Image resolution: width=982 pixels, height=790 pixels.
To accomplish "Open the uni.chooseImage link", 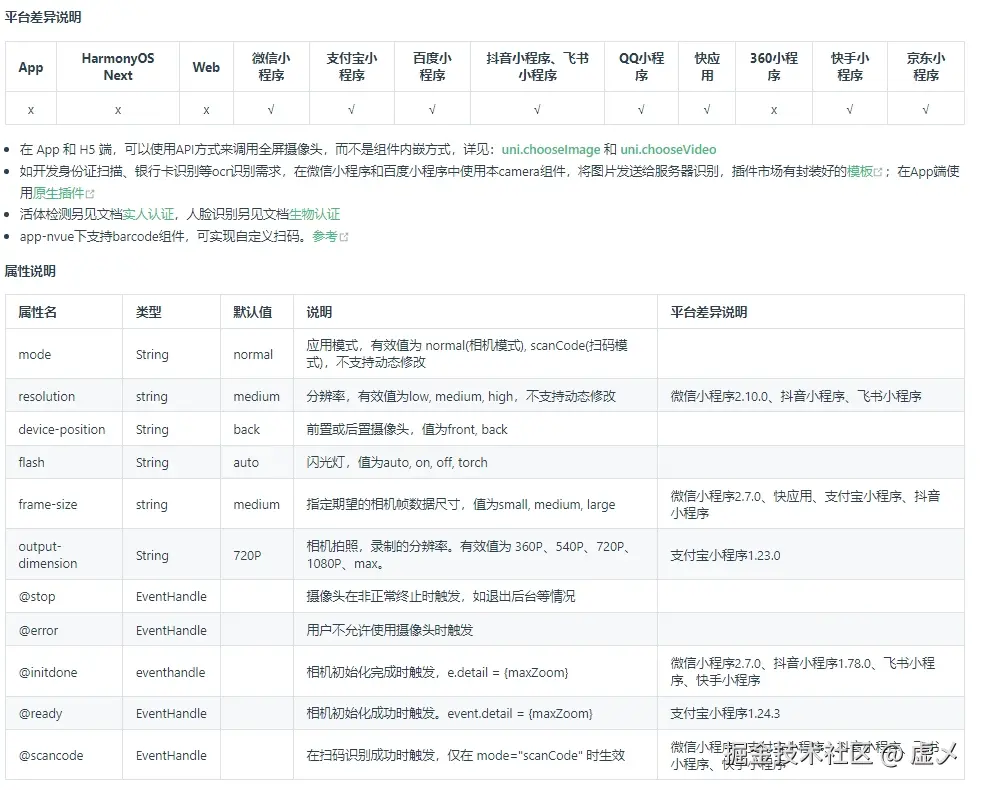I will tap(550, 150).
